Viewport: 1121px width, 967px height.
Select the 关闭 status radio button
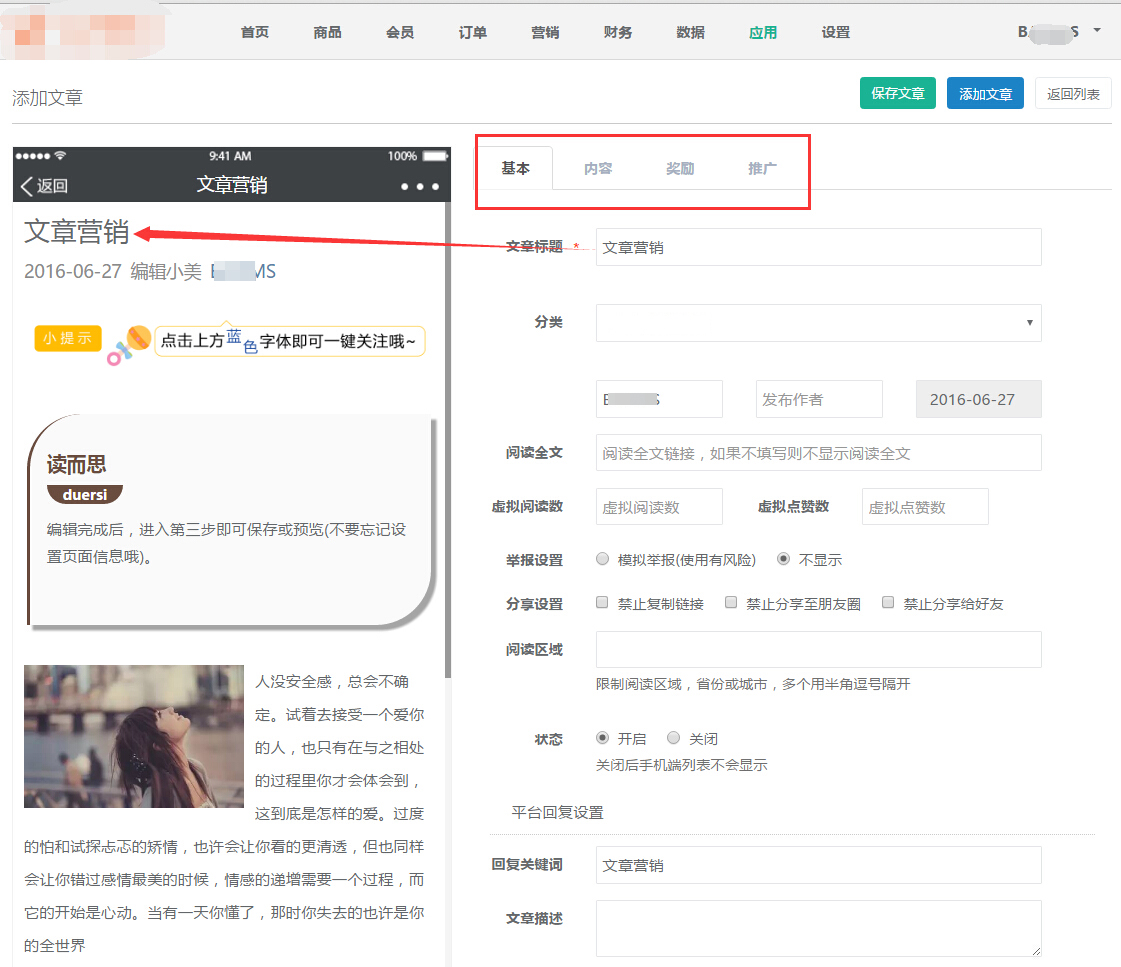click(674, 738)
